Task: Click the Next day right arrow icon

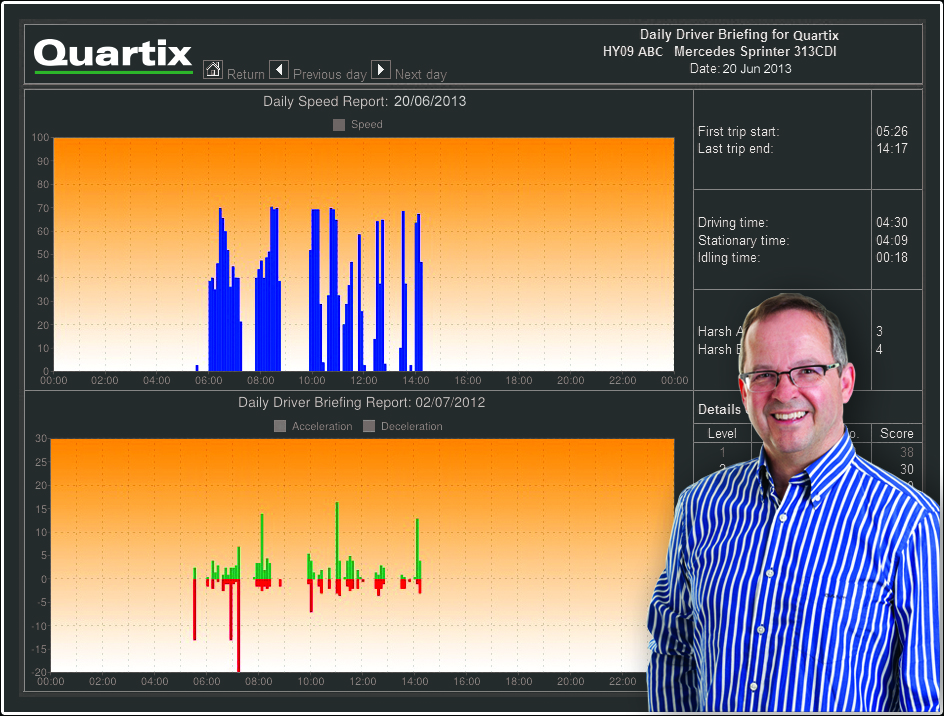Action: (381, 70)
